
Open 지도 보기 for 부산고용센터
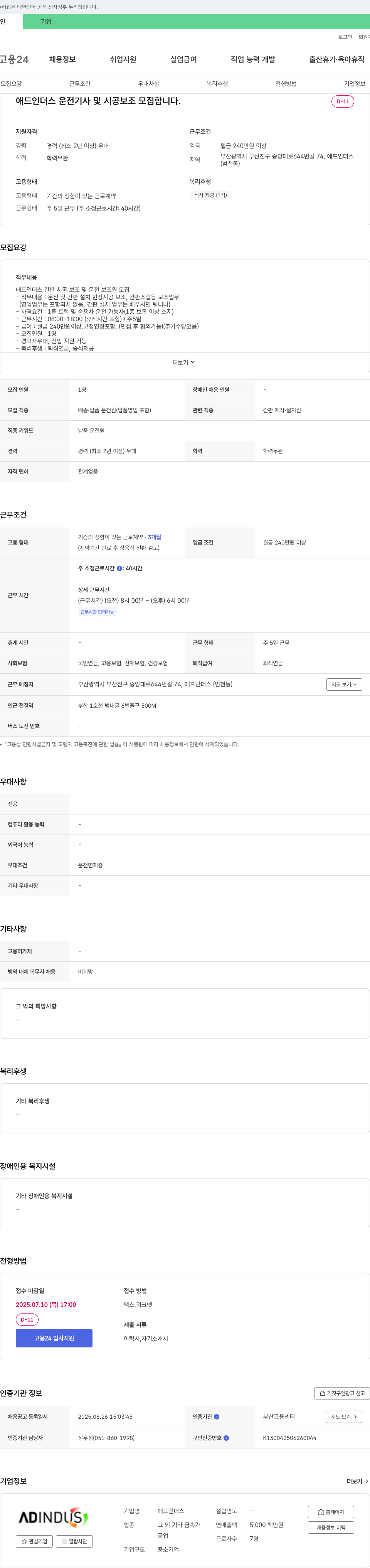pyautogui.click(x=345, y=1416)
